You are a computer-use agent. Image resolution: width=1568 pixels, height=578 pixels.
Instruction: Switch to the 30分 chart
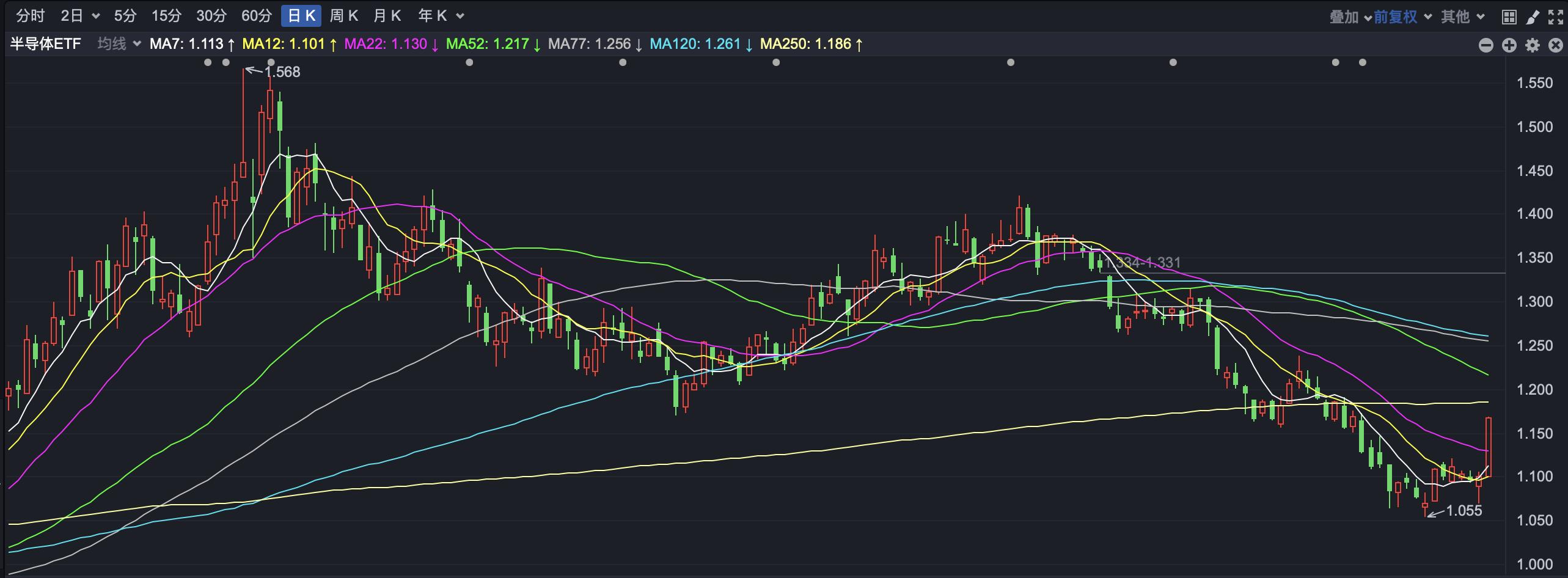tap(211, 16)
